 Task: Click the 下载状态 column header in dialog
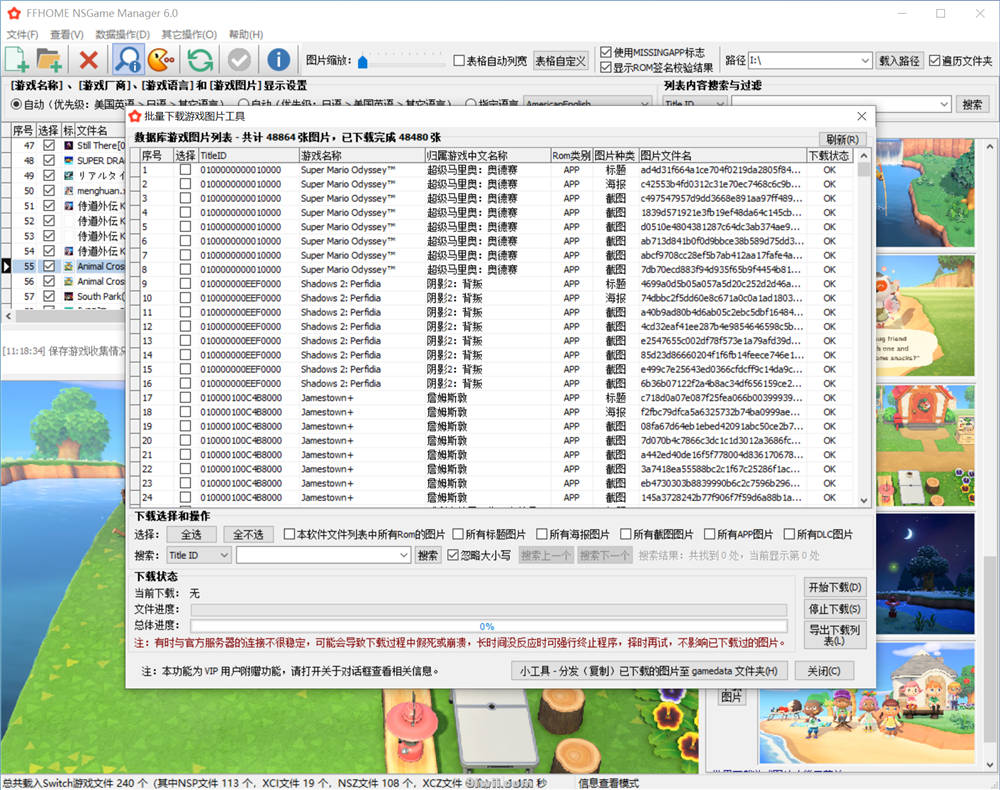830,156
